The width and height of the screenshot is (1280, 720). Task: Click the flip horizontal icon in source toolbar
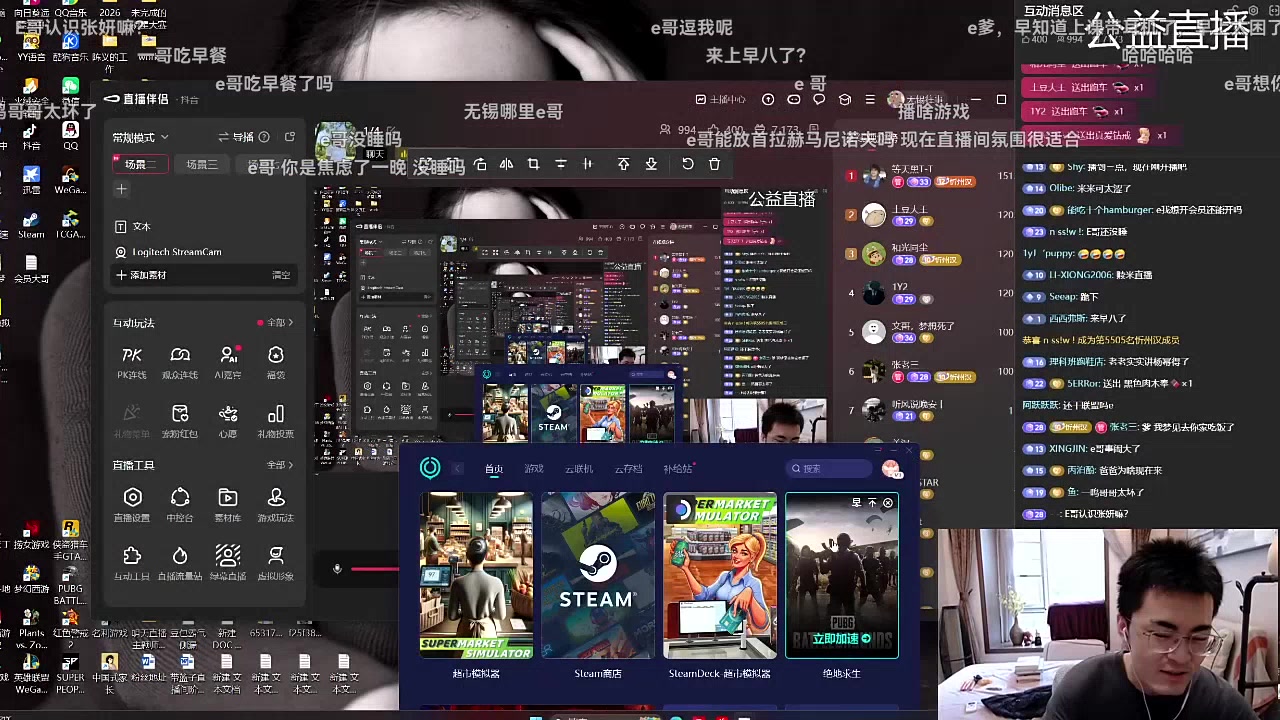click(506, 164)
